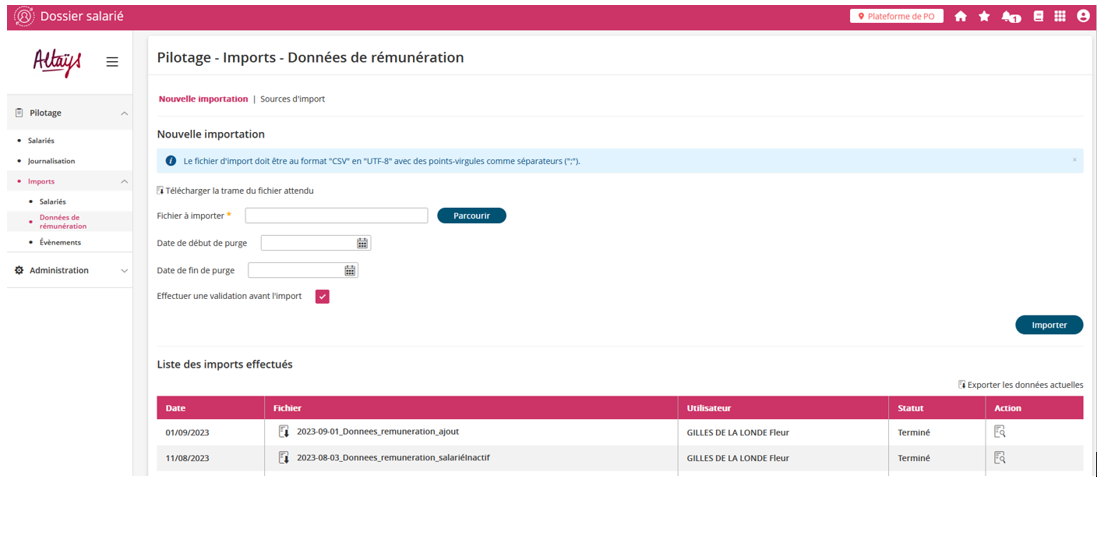This screenshot has width=1105, height=553.
Task: Collapse the Imports submenu
Action: pyautogui.click(x=124, y=182)
